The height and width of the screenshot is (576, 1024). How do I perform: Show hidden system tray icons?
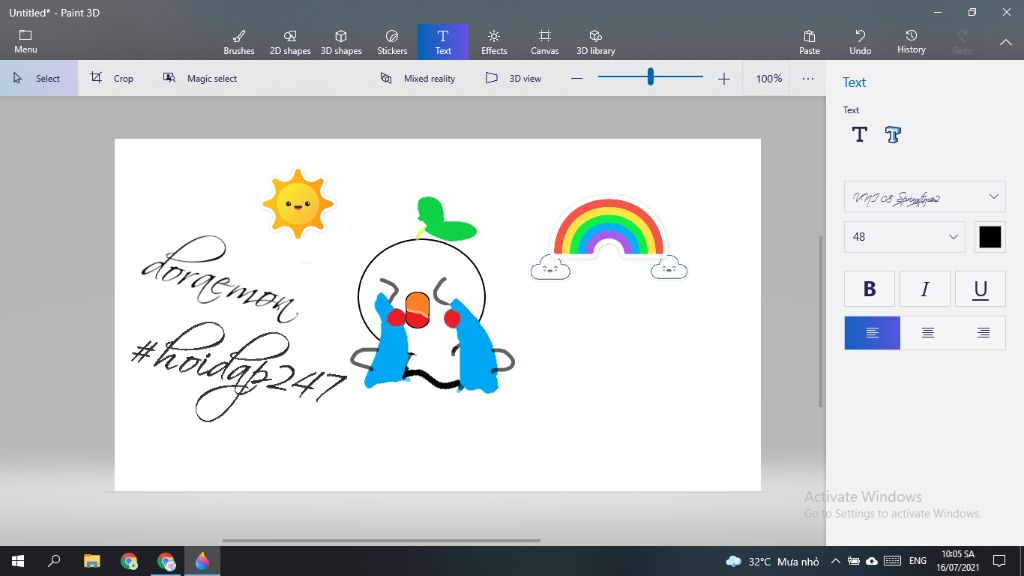click(x=835, y=561)
